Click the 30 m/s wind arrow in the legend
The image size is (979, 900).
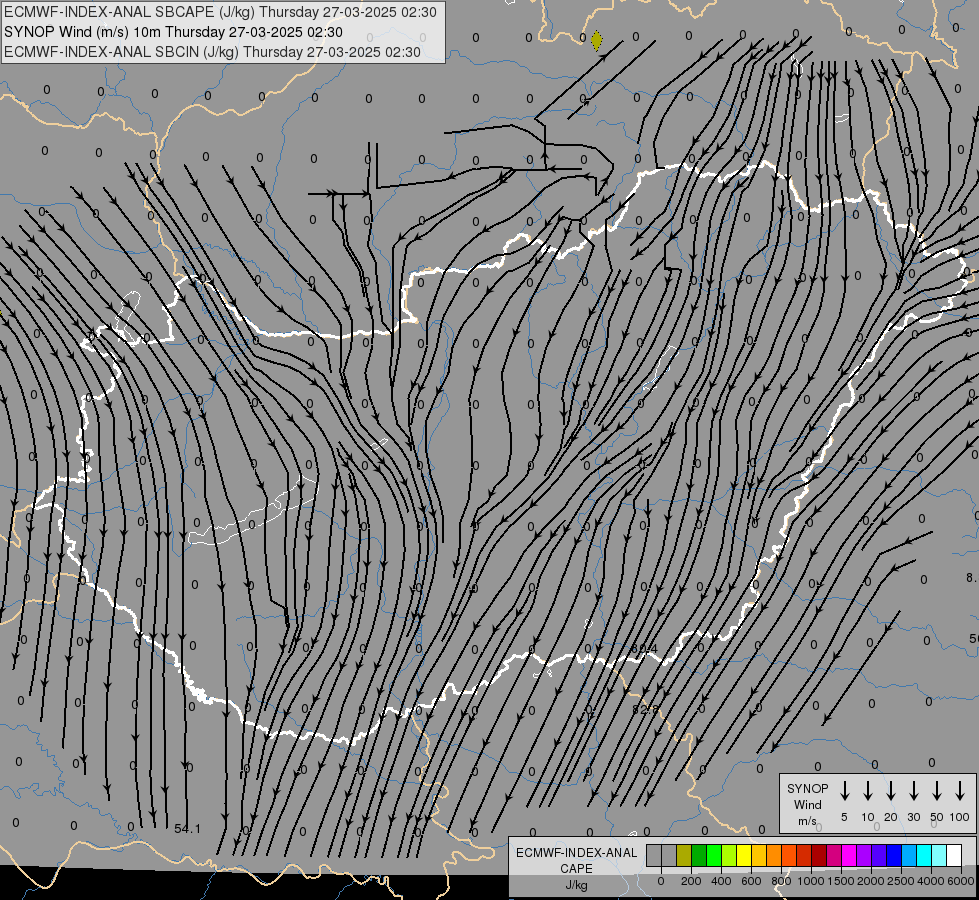tap(913, 790)
